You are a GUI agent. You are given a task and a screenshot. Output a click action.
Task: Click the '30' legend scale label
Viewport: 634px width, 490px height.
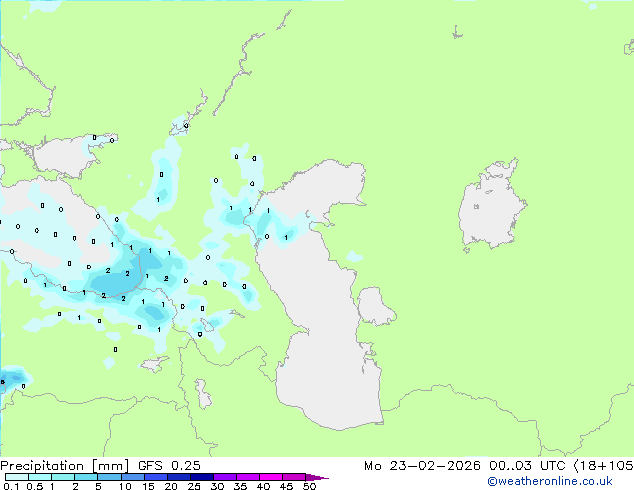click(217, 486)
